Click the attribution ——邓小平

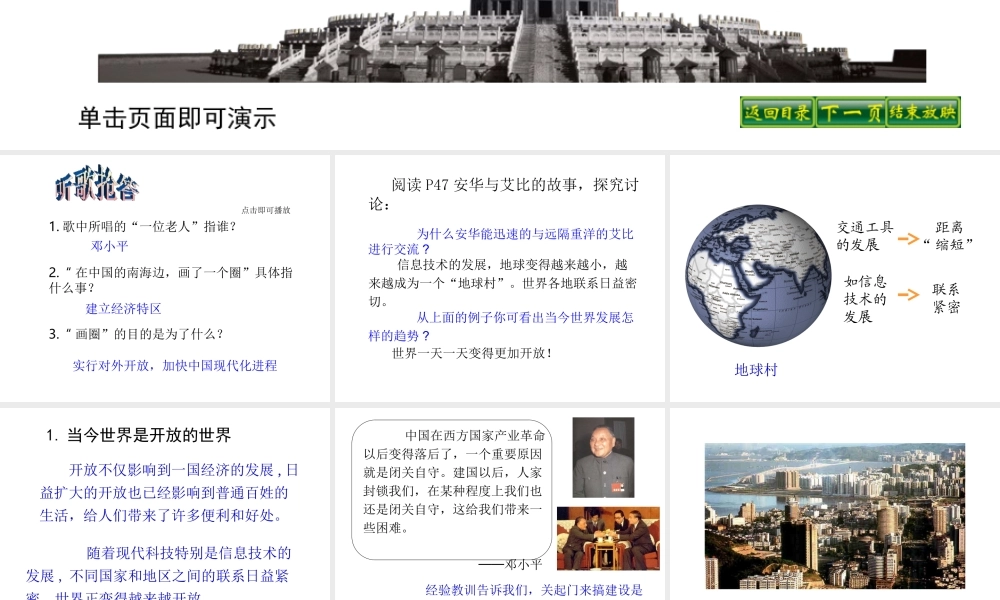(x=510, y=564)
